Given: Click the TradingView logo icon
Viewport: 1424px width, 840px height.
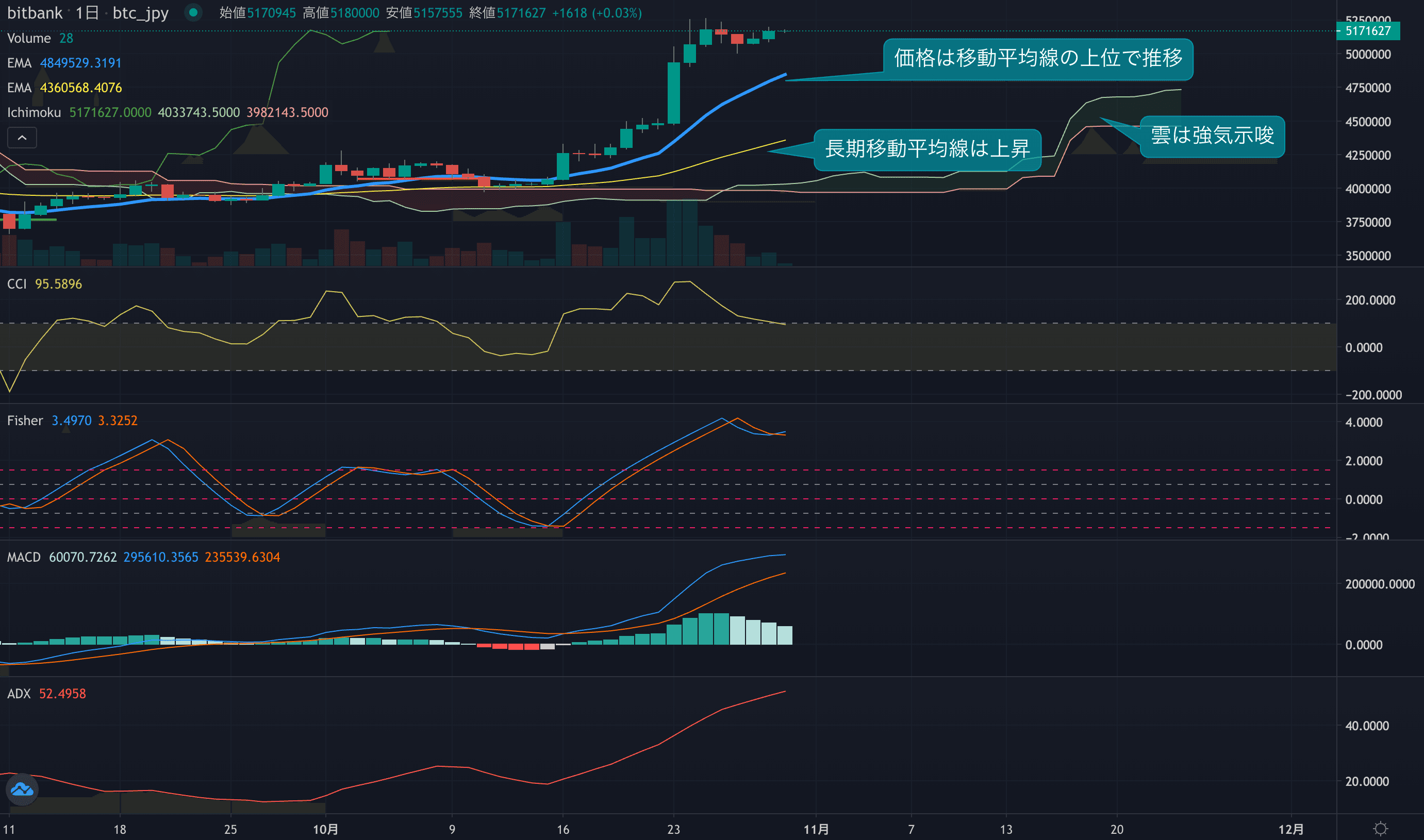Looking at the screenshot, I should pyautogui.click(x=22, y=789).
